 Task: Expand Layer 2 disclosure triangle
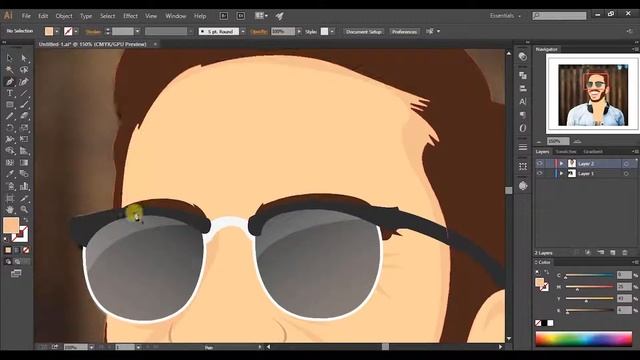pyautogui.click(x=562, y=163)
